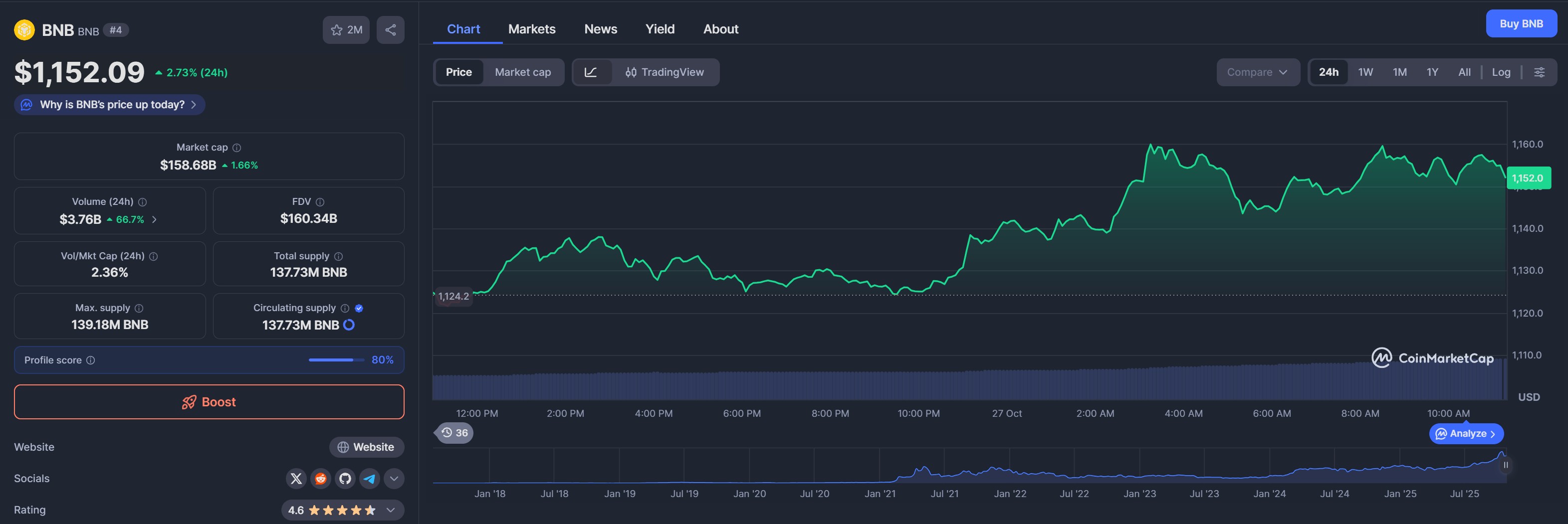
Task: Click the share icon next to watchlist
Action: [x=390, y=30]
